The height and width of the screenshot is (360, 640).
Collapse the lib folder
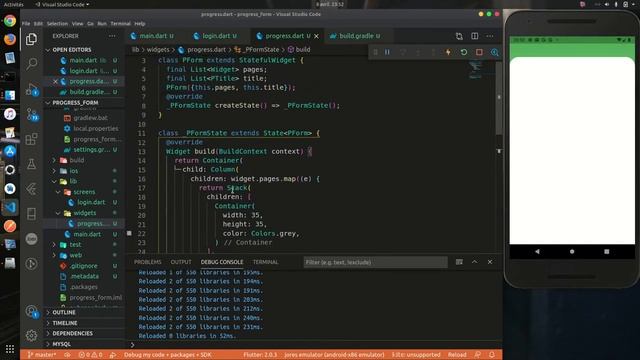(x=73, y=181)
